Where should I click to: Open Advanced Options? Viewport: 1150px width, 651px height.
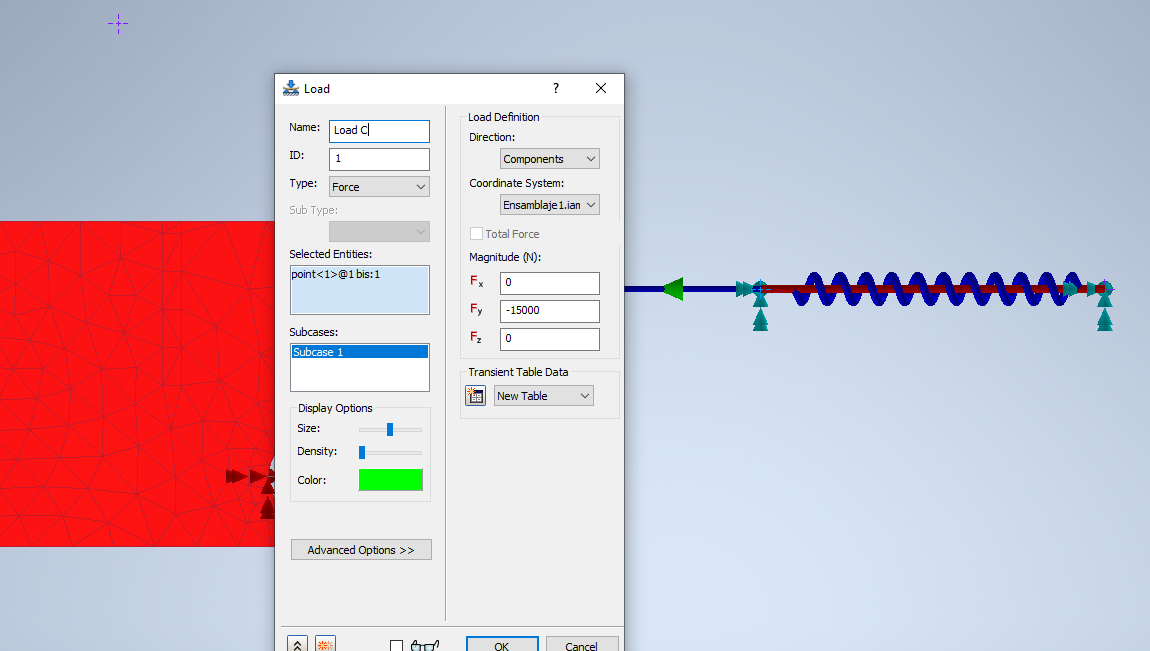click(x=360, y=549)
